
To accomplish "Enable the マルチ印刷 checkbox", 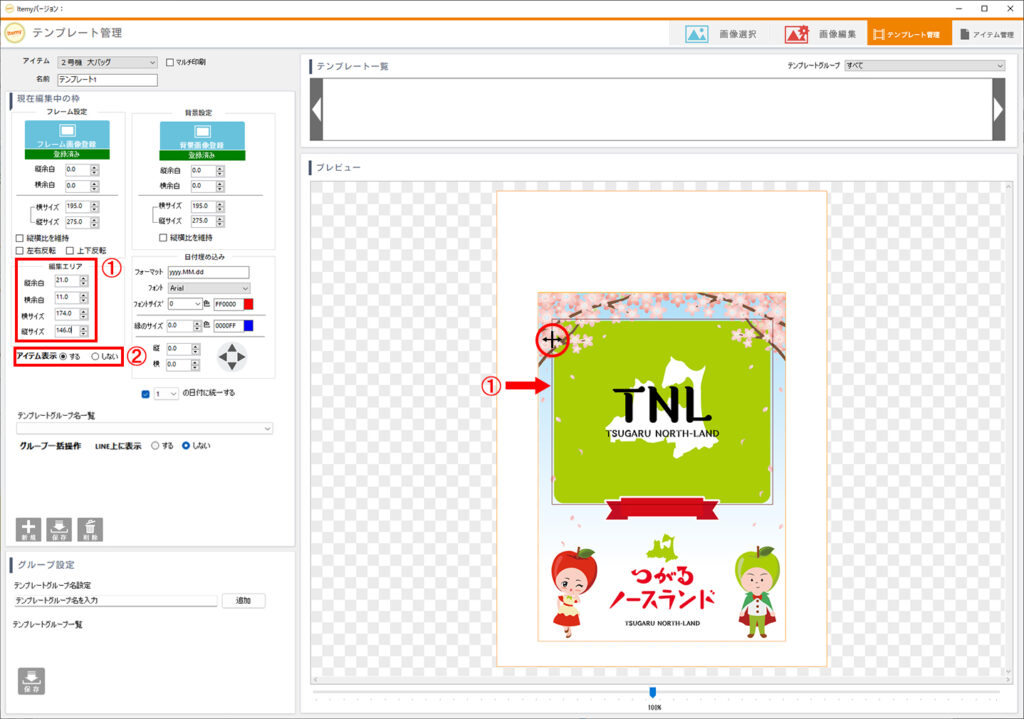I will point(170,62).
